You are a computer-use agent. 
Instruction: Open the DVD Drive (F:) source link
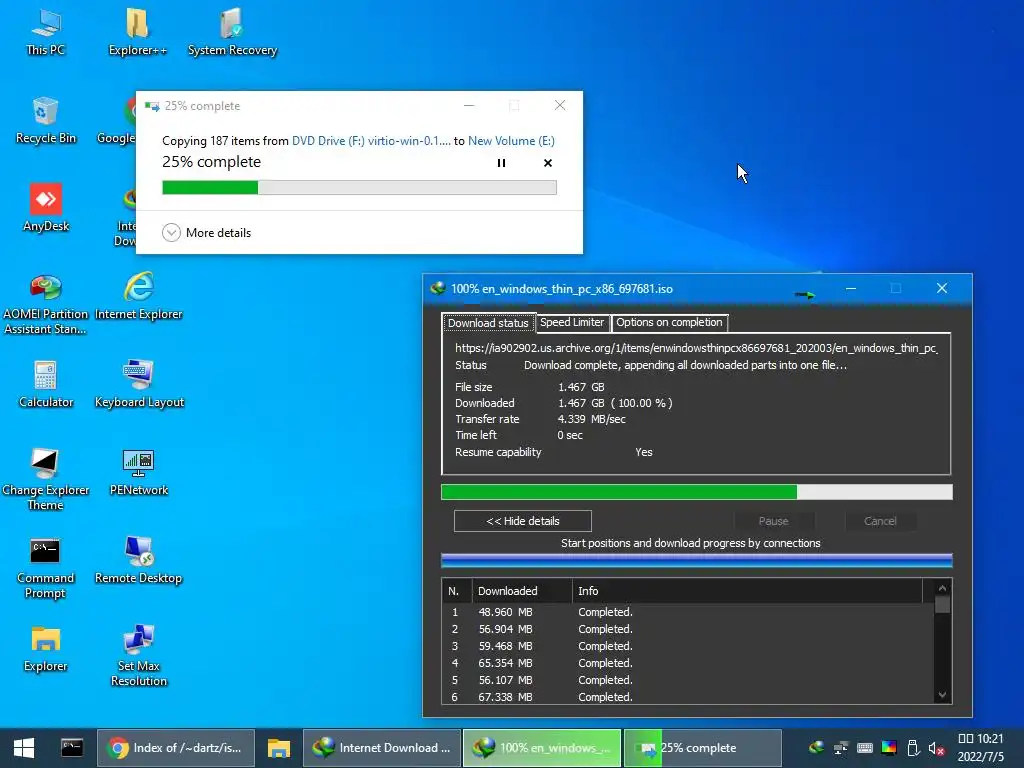[371, 140]
